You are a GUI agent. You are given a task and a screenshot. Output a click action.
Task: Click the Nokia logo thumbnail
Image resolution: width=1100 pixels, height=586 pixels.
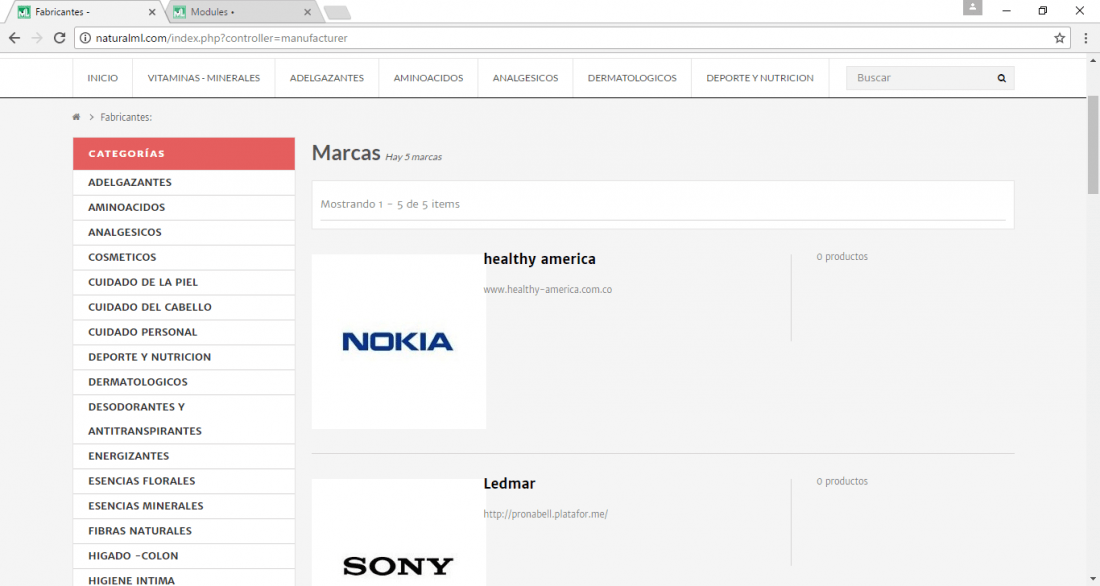click(398, 342)
